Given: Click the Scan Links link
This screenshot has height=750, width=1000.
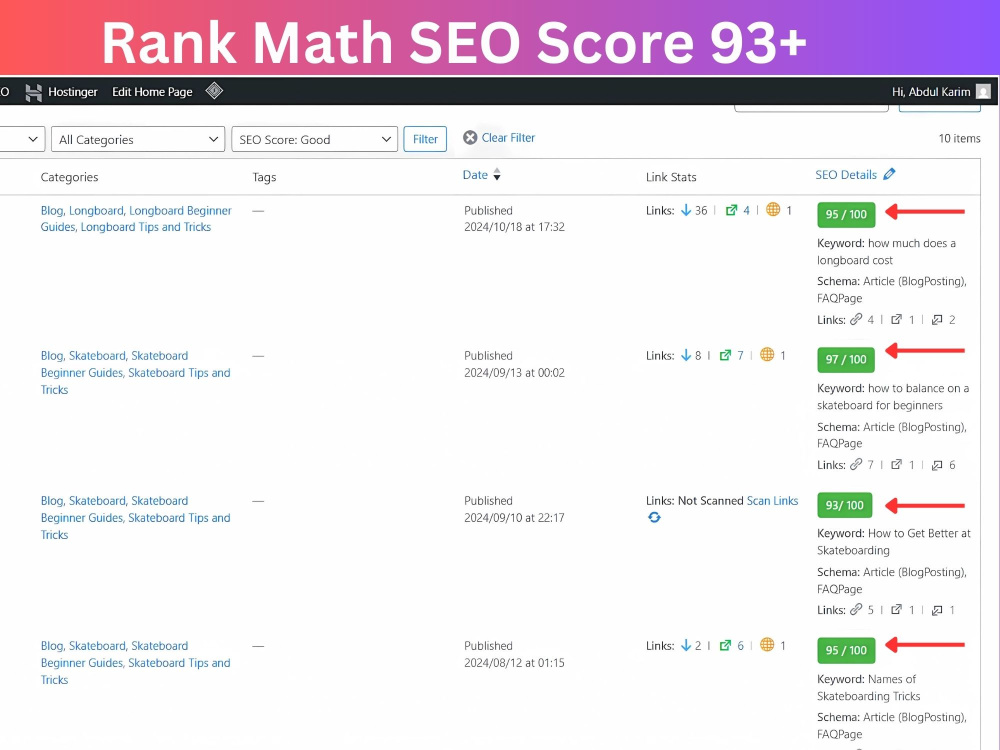Looking at the screenshot, I should [x=772, y=501].
